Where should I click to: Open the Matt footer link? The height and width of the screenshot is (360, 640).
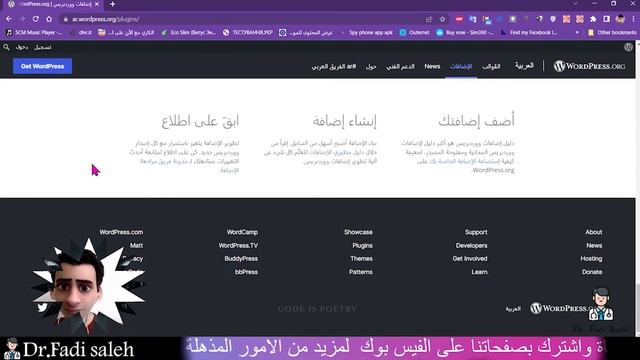point(136,245)
